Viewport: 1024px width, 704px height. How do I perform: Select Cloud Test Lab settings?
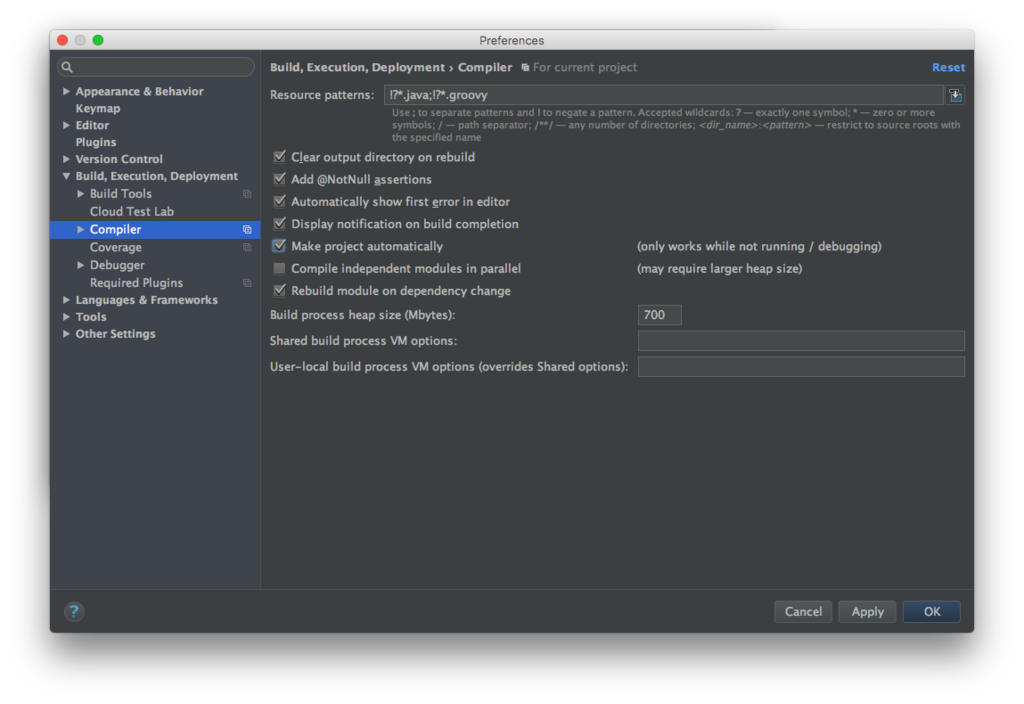[x=131, y=212]
